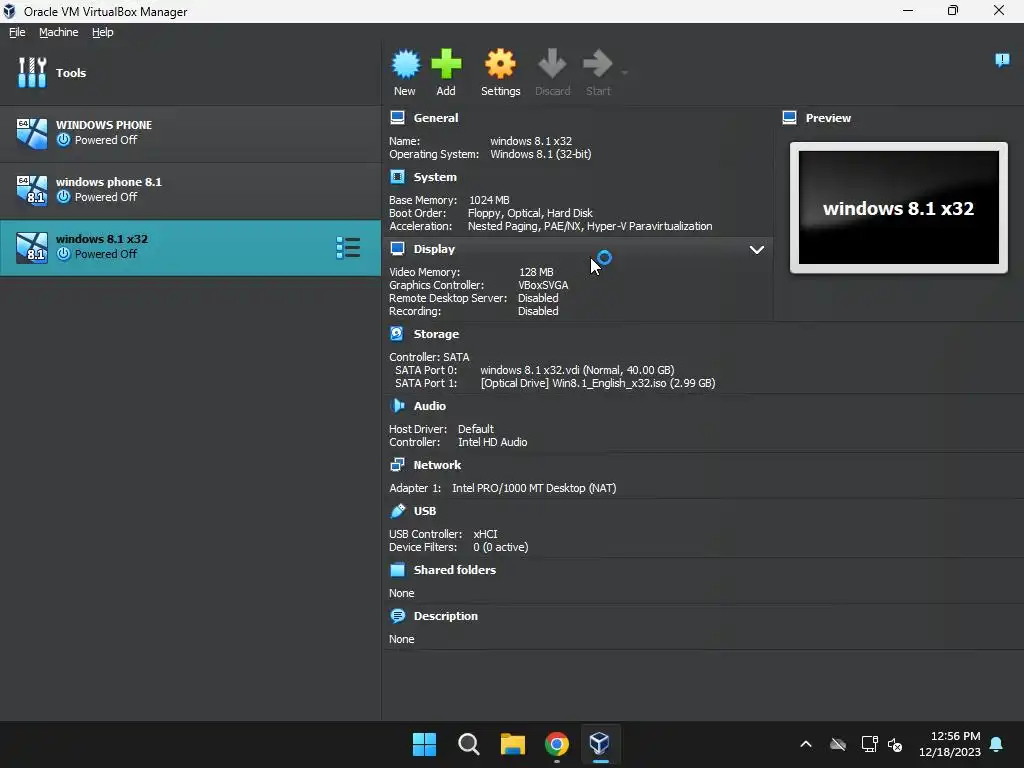The height and width of the screenshot is (768, 1024).
Task: Click the System chip icon
Action: (397, 177)
